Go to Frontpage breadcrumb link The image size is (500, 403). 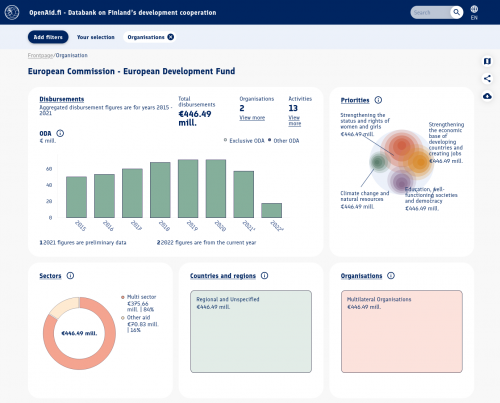(x=40, y=55)
